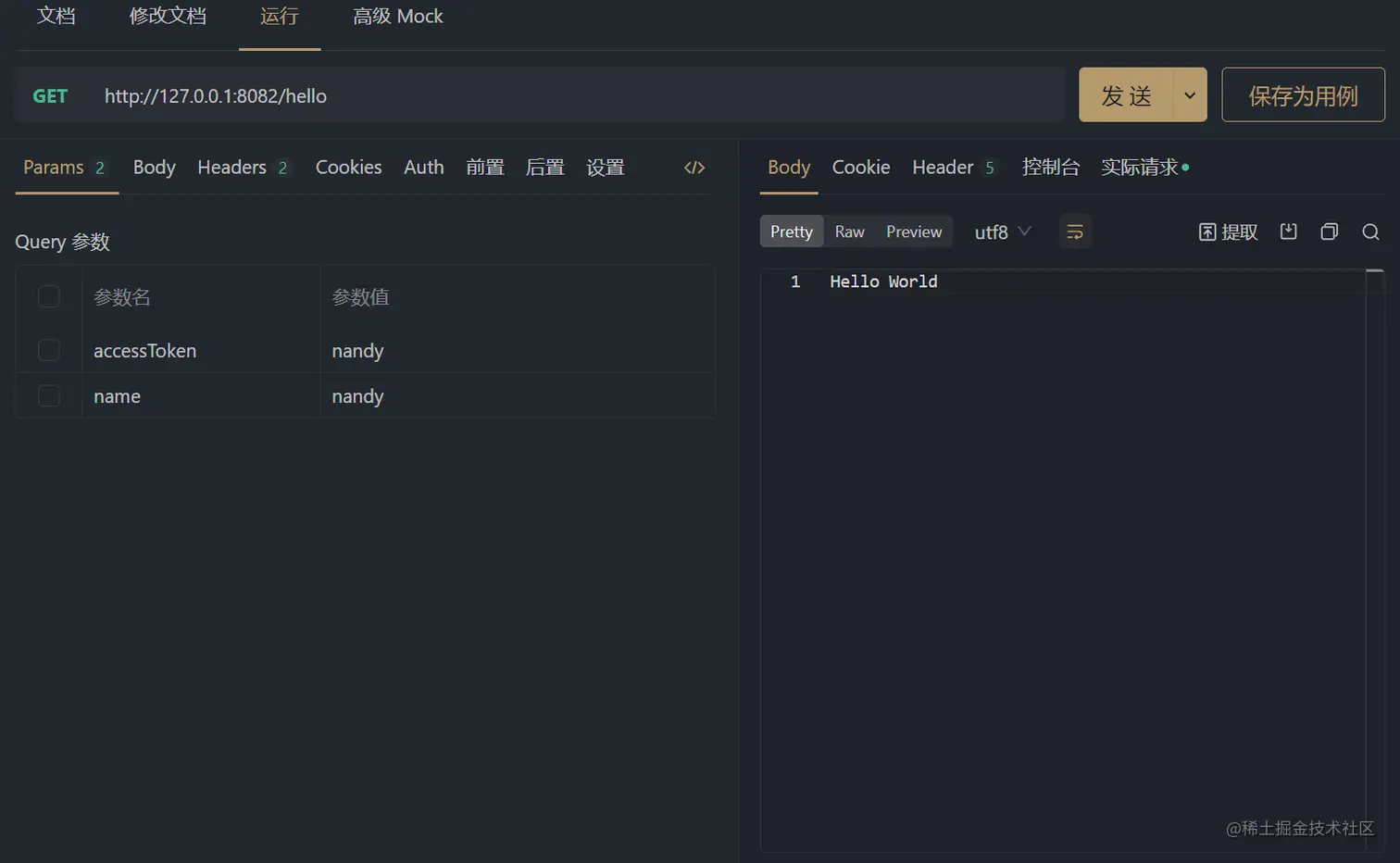Toggle the select-all parameters checkbox
The height and width of the screenshot is (863, 1400).
point(49,296)
